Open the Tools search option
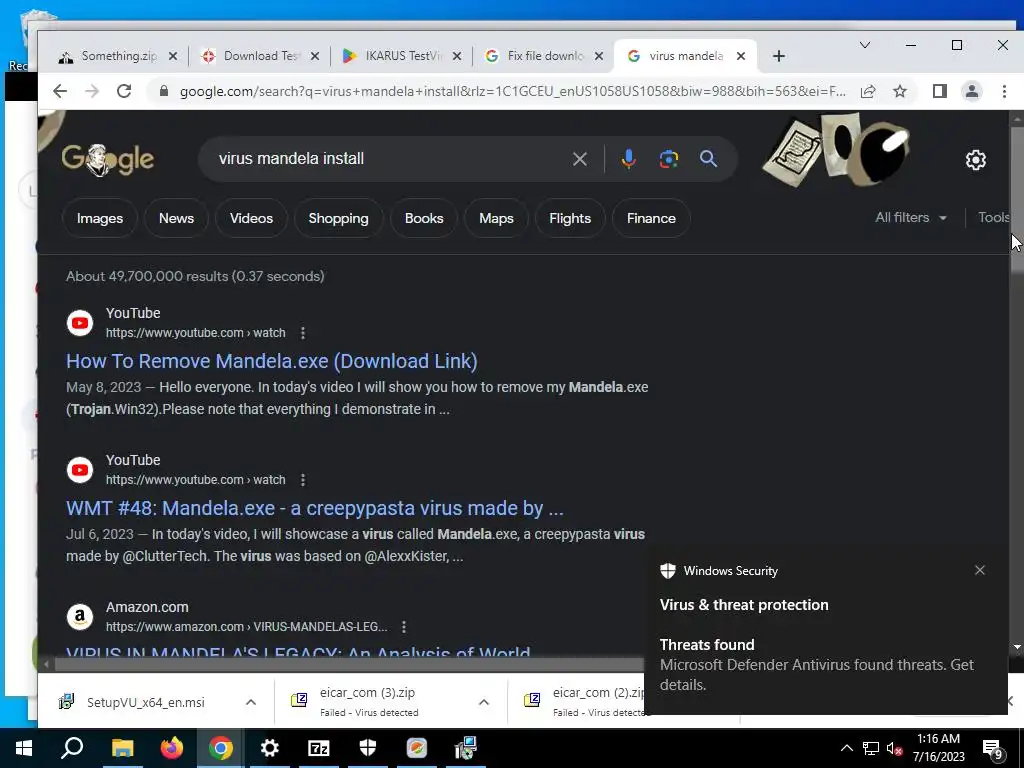 coord(993,217)
